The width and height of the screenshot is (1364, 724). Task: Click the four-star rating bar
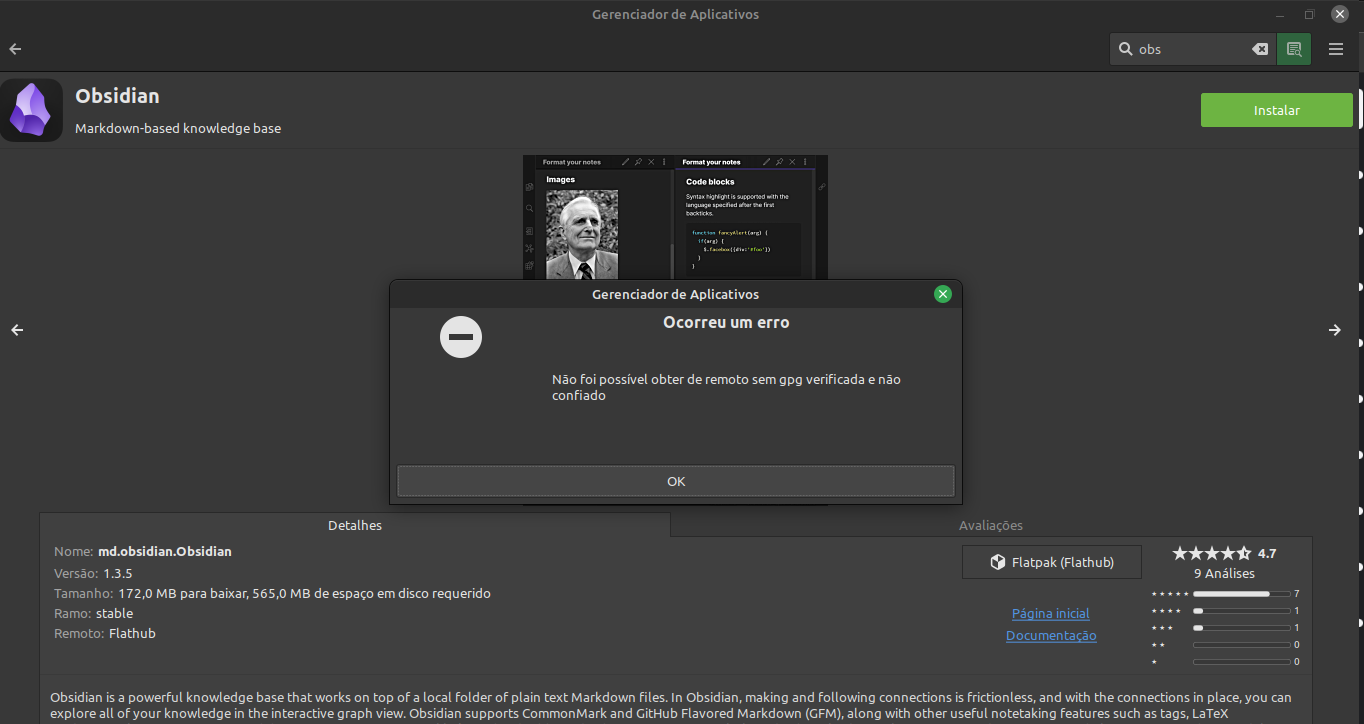point(1241,611)
